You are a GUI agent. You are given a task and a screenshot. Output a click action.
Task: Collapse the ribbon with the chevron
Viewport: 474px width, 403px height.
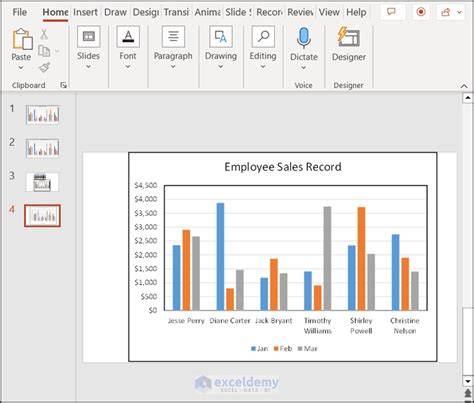tap(464, 86)
